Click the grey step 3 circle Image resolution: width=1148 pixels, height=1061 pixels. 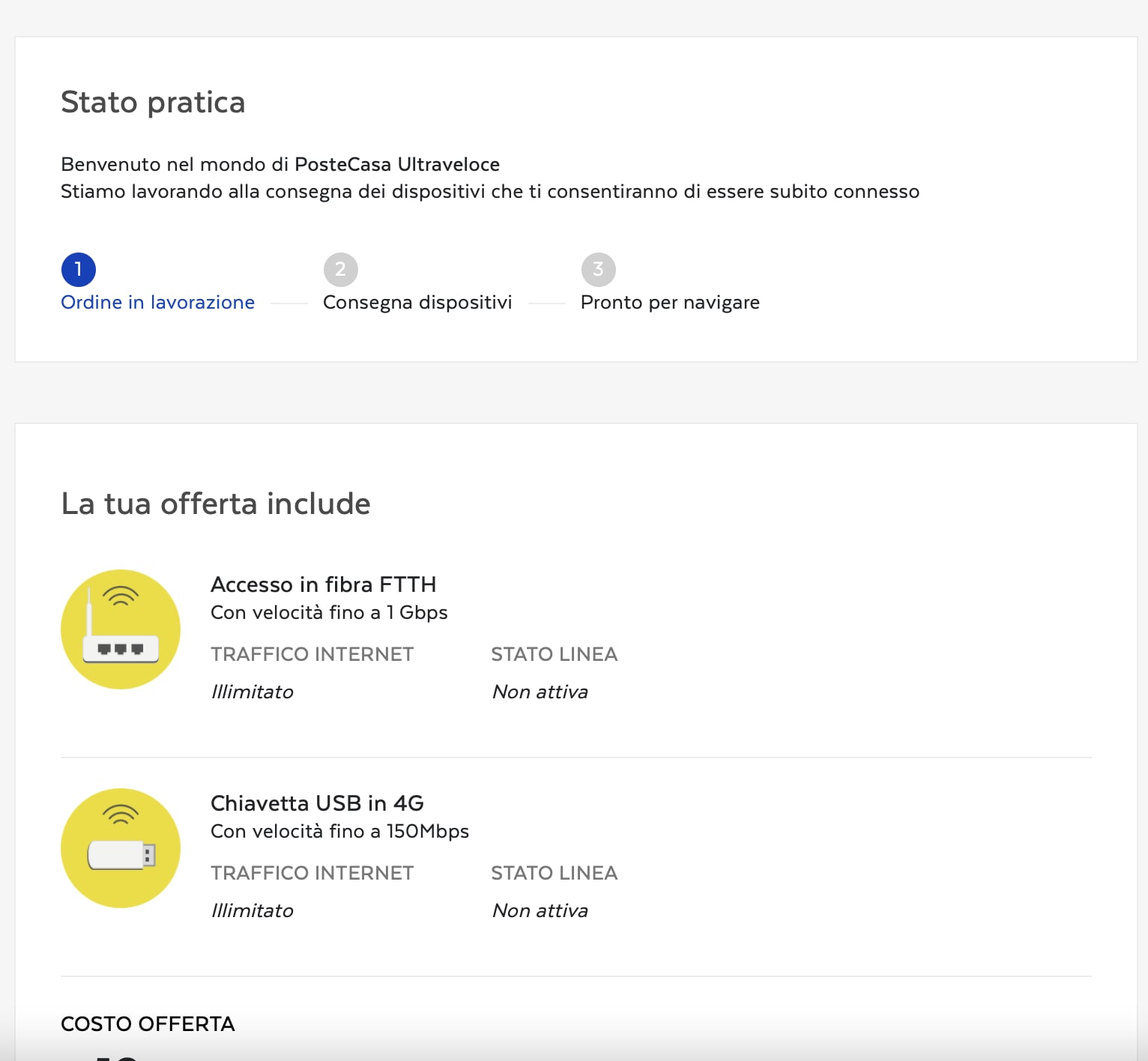tap(599, 270)
